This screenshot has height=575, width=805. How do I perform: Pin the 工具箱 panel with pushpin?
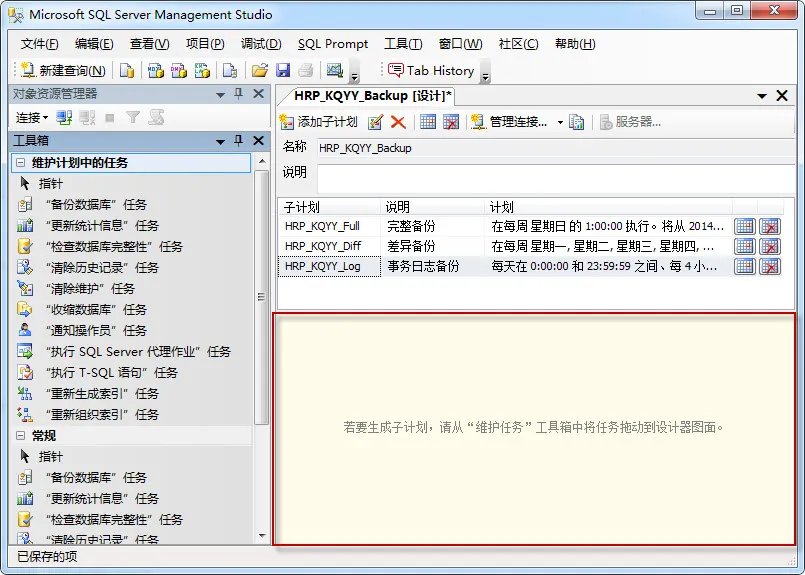(239, 140)
